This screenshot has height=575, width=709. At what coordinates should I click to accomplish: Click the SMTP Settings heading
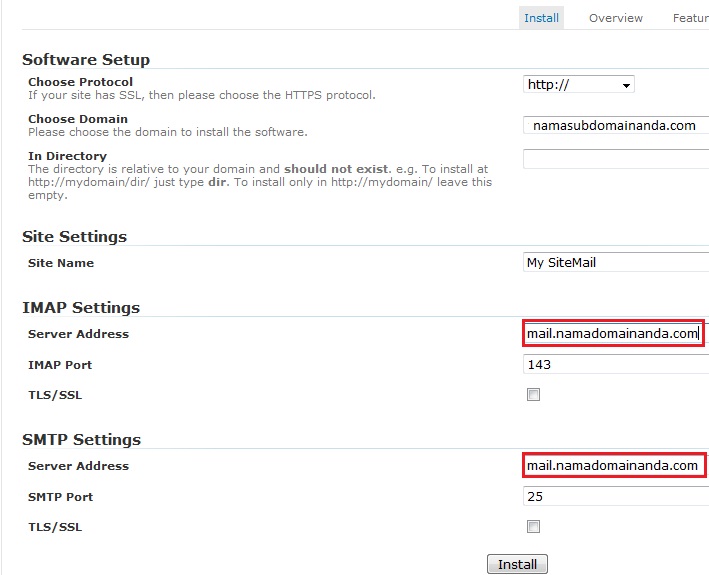point(81,440)
